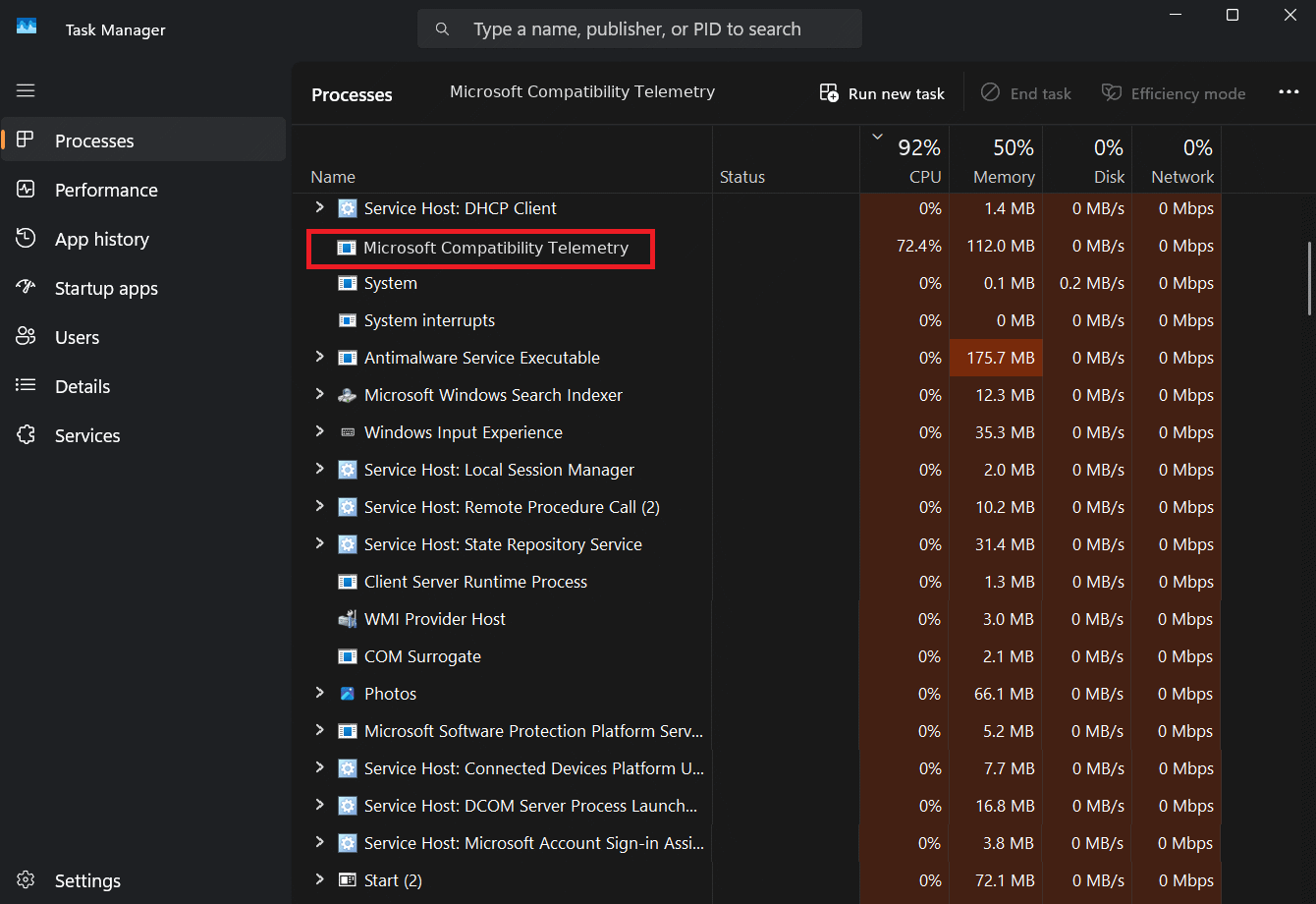Go to Startup apps section
This screenshot has width=1316, height=904.
(106, 288)
